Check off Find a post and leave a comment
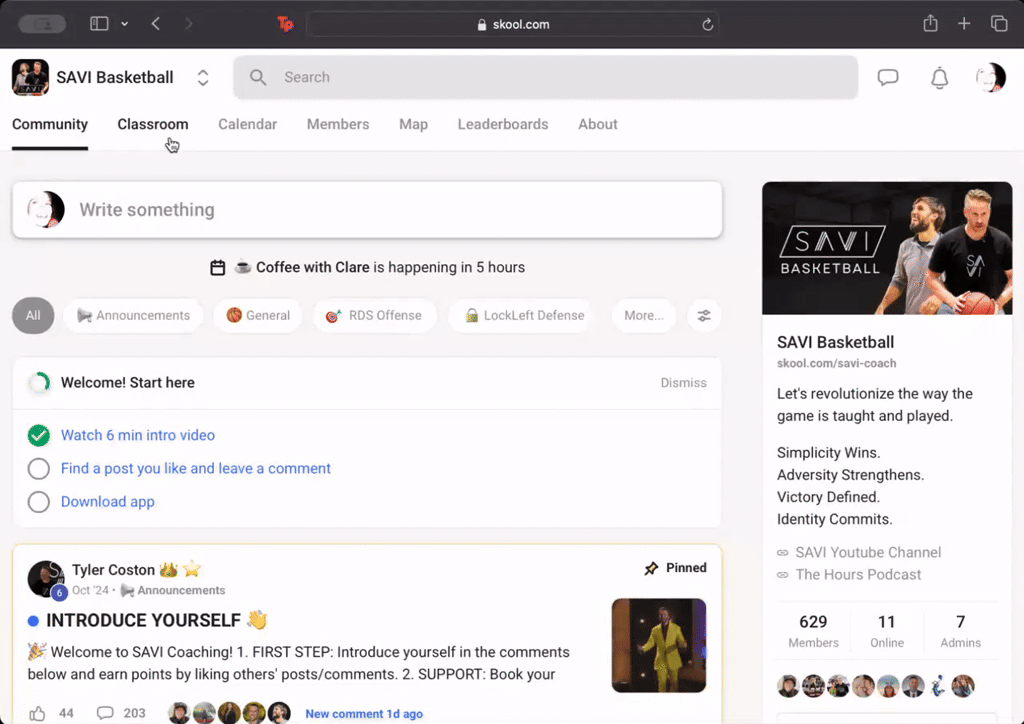 [38, 468]
